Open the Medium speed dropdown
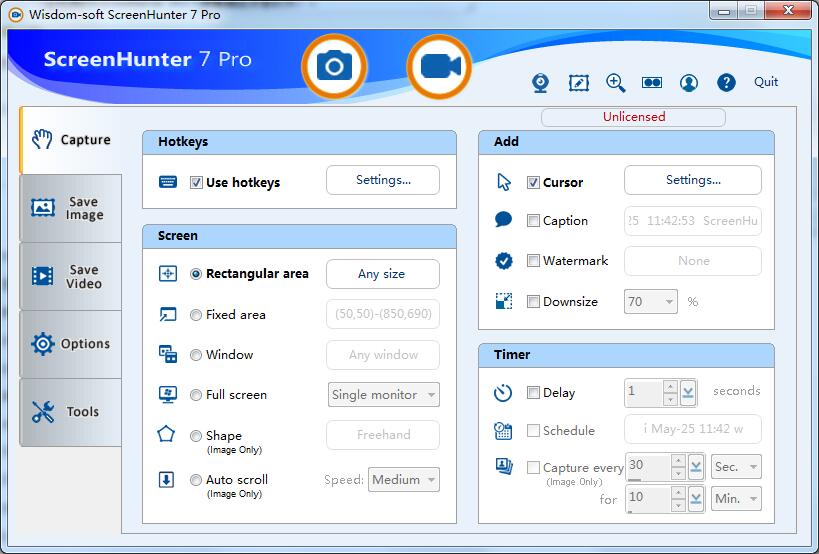The image size is (819, 554). point(404,479)
